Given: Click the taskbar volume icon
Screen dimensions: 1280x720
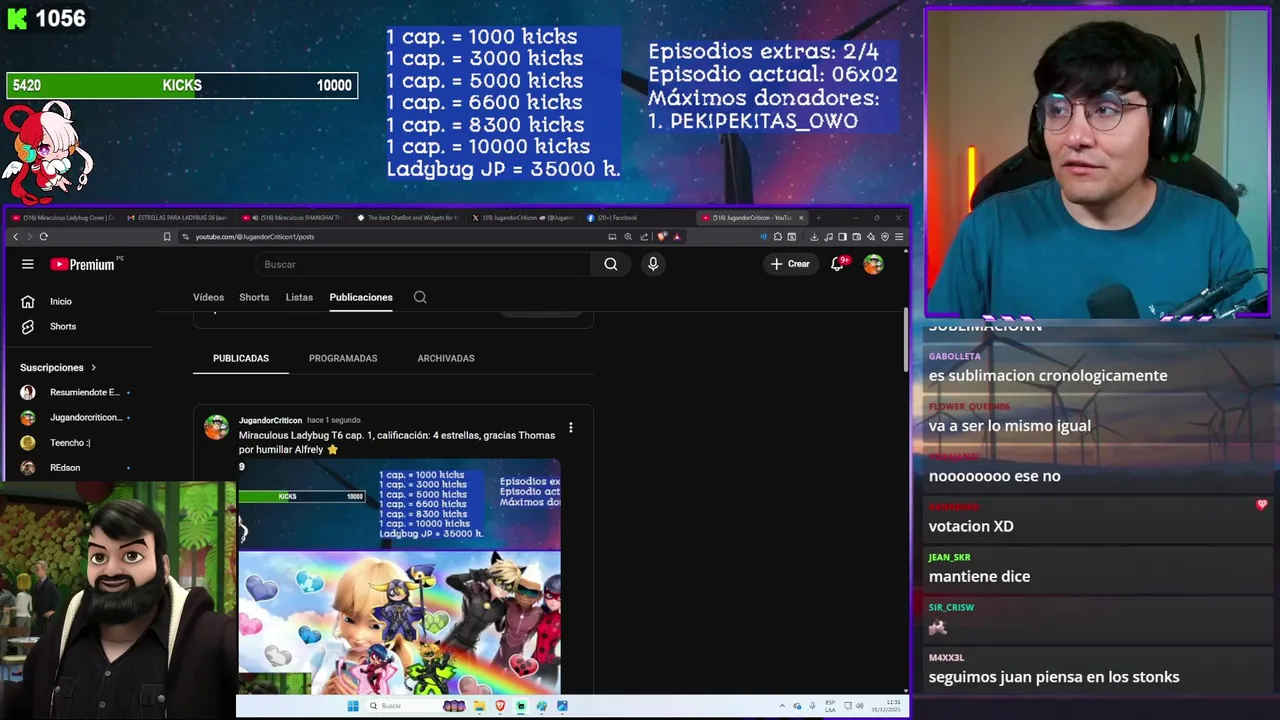Looking at the screenshot, I should [860, 706].
